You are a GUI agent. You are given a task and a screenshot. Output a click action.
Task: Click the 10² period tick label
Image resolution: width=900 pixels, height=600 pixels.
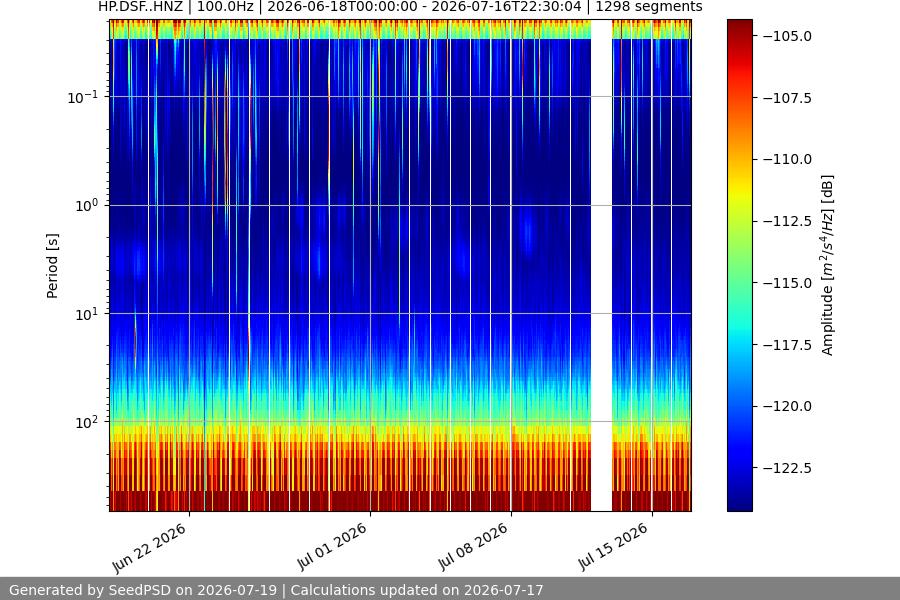[x=86, y=422]
